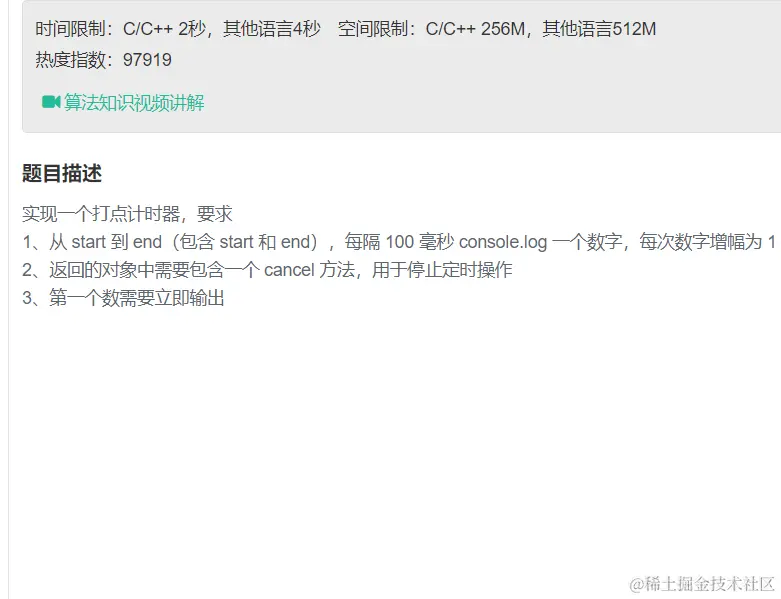Click requirement 3 第一个数需要立即输出

pyautogui.click(x=136, y=298)
